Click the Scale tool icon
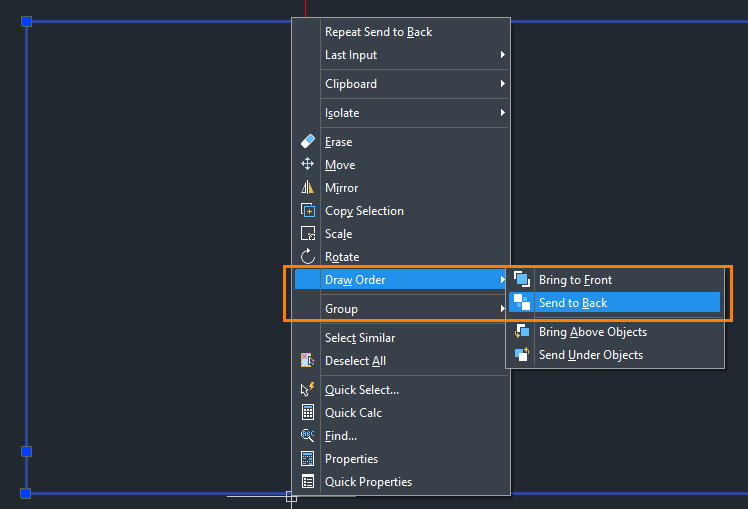Screen dimensions: 748x509 pos(308,233)
